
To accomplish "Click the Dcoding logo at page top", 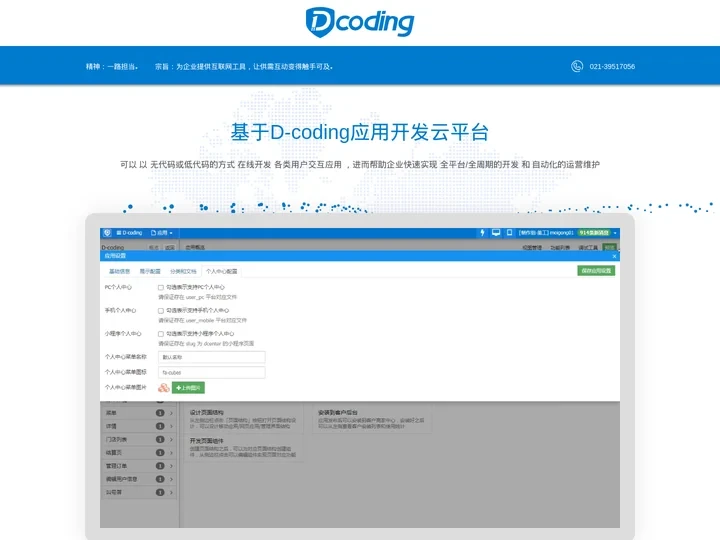I will 360,22.
